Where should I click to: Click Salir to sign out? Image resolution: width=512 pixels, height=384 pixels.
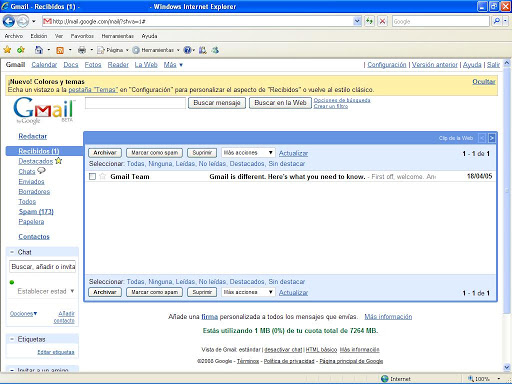(493, 65)
